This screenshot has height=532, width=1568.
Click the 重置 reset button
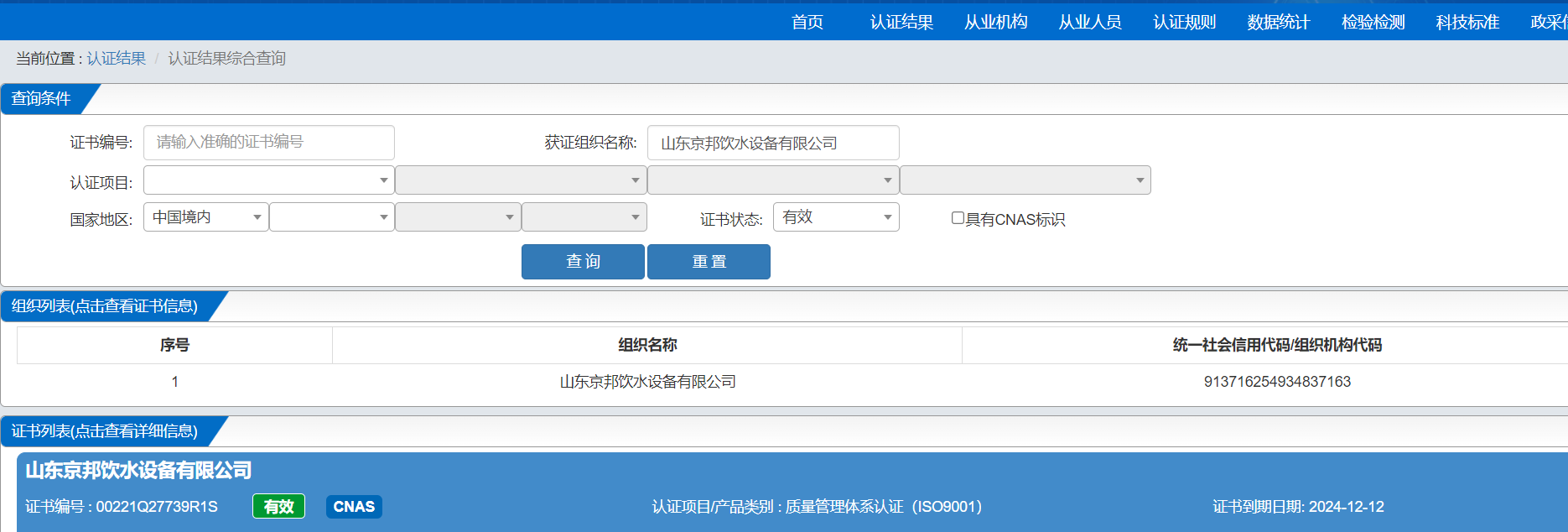tap(709, 262)
